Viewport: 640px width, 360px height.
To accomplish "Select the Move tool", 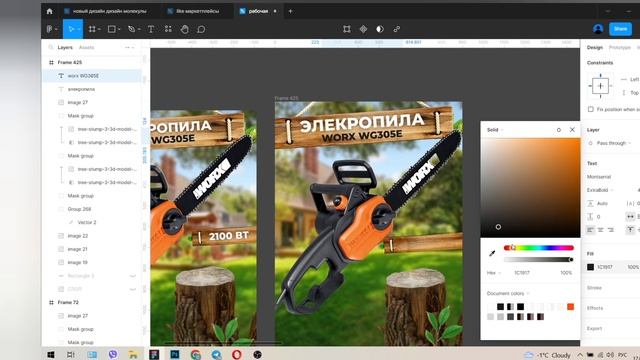I will pos(71,29).
